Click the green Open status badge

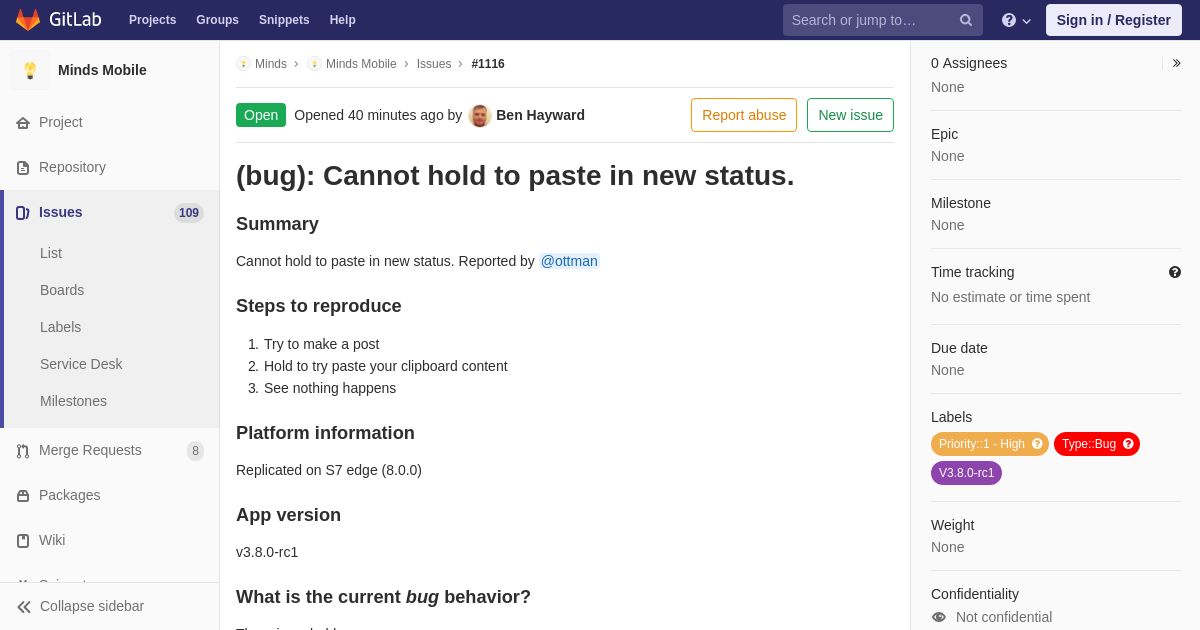[x=261, y=115]
